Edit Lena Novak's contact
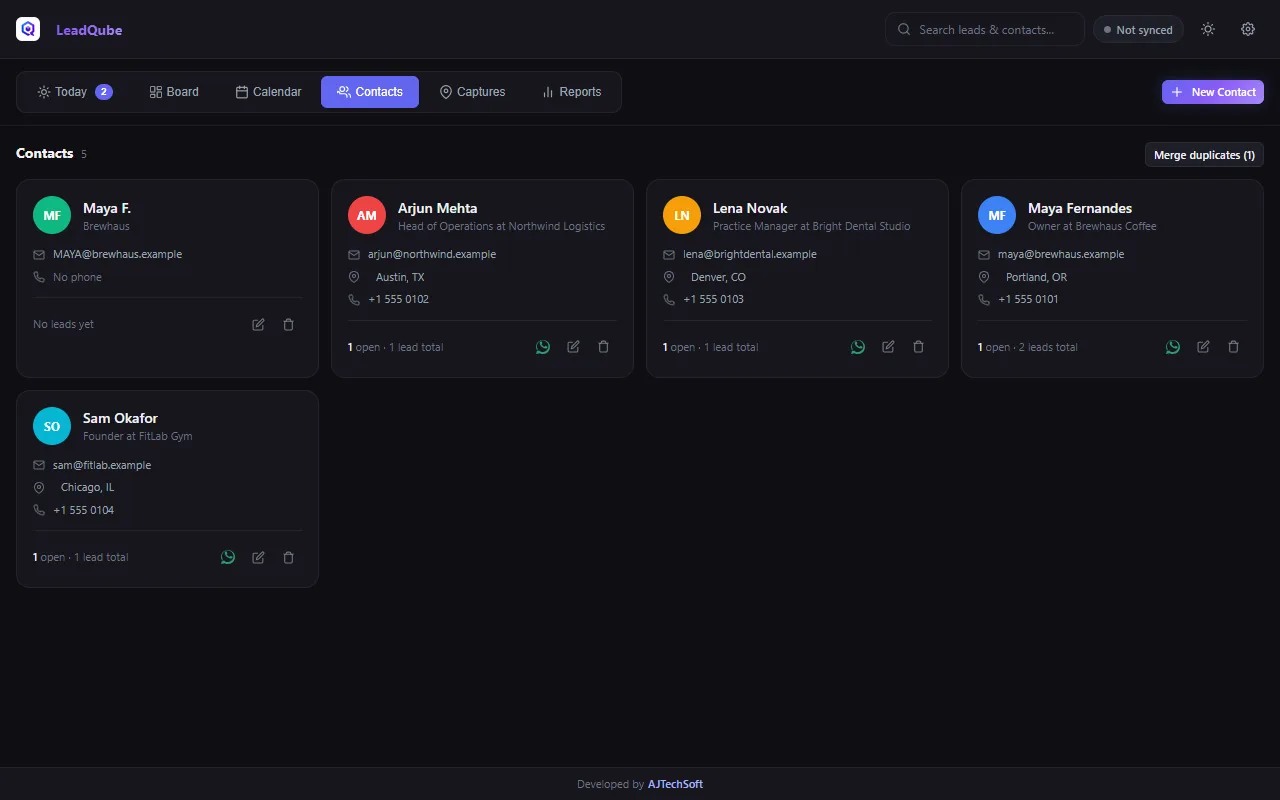This screenshot has width=1280, height=800. [888, 347]
